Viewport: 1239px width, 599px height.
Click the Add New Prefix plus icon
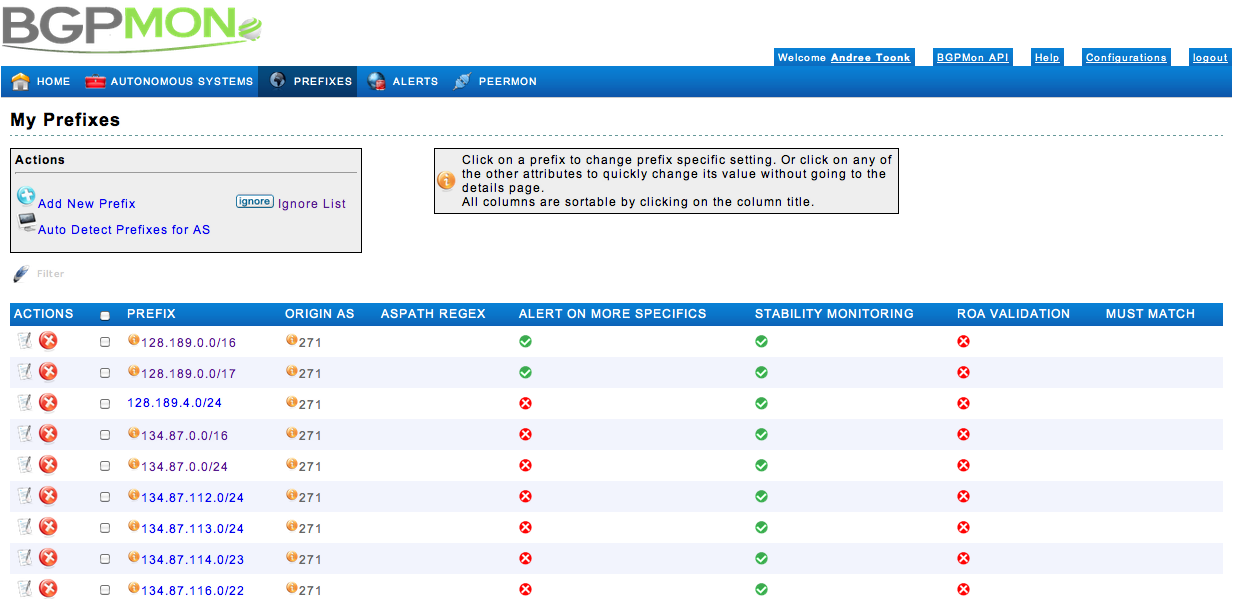(26, 197)
